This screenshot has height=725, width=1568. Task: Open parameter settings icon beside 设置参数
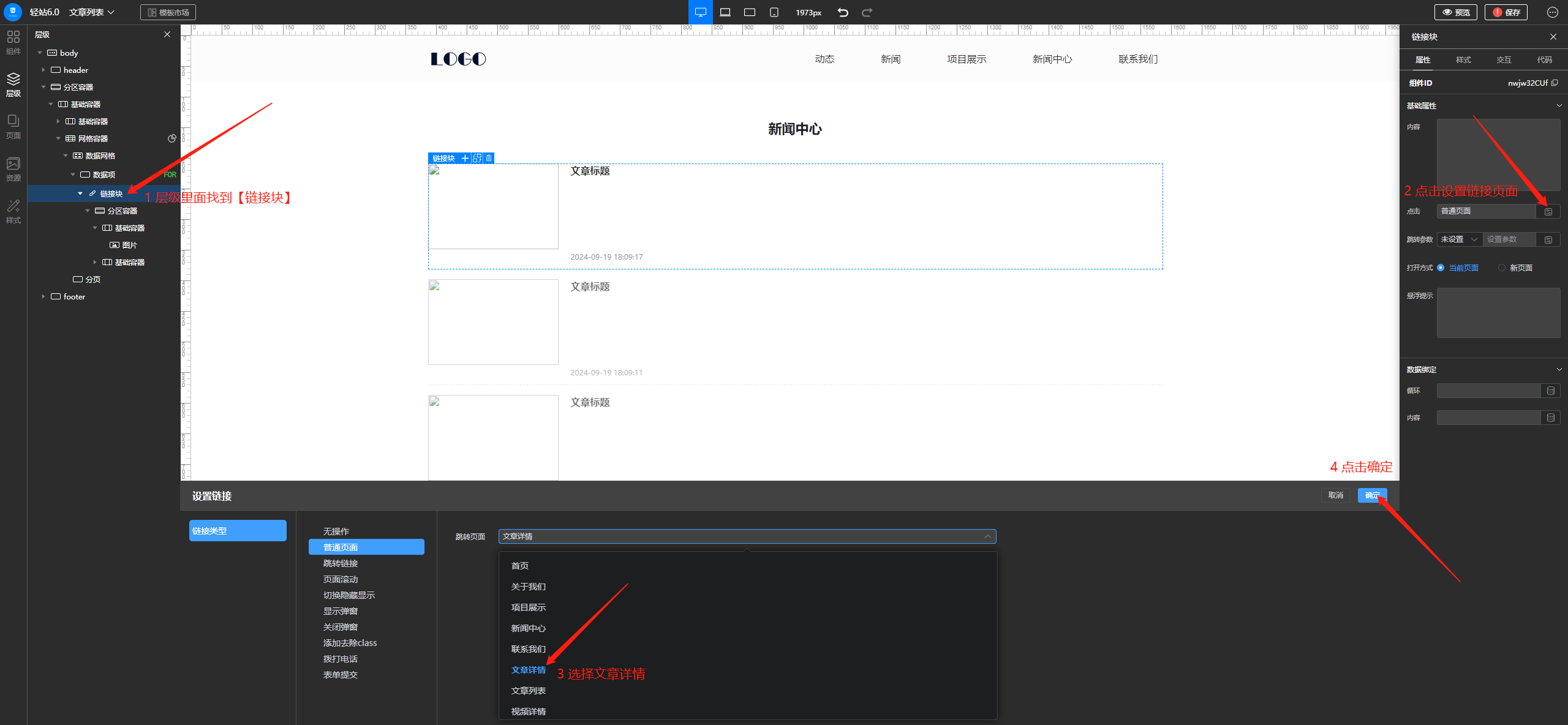(1548, 239)
